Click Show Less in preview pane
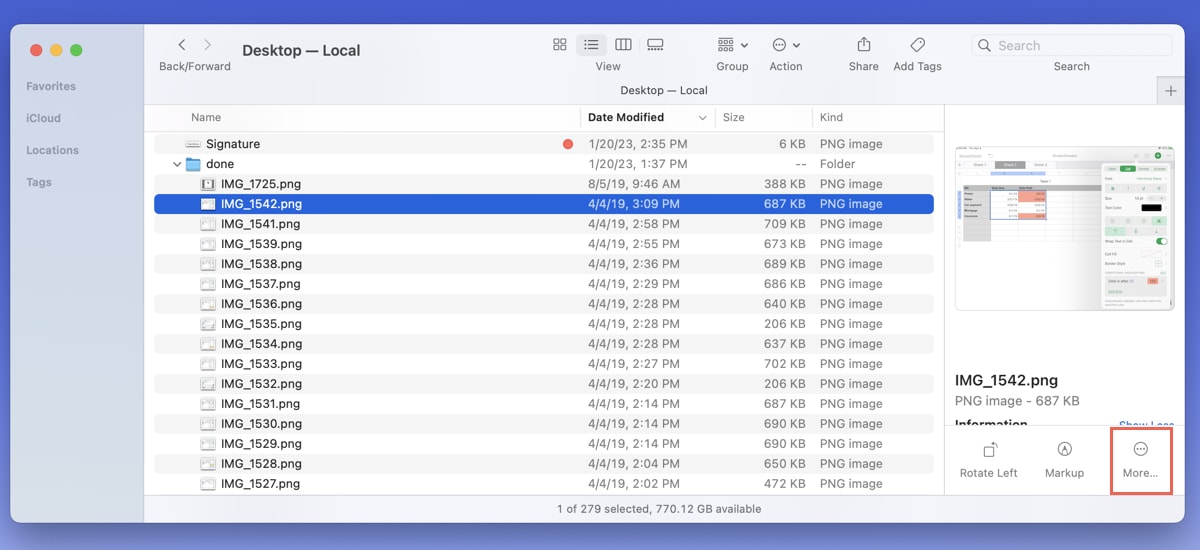This screenshot has width=1200, height=550. (x=1147, y=425)
